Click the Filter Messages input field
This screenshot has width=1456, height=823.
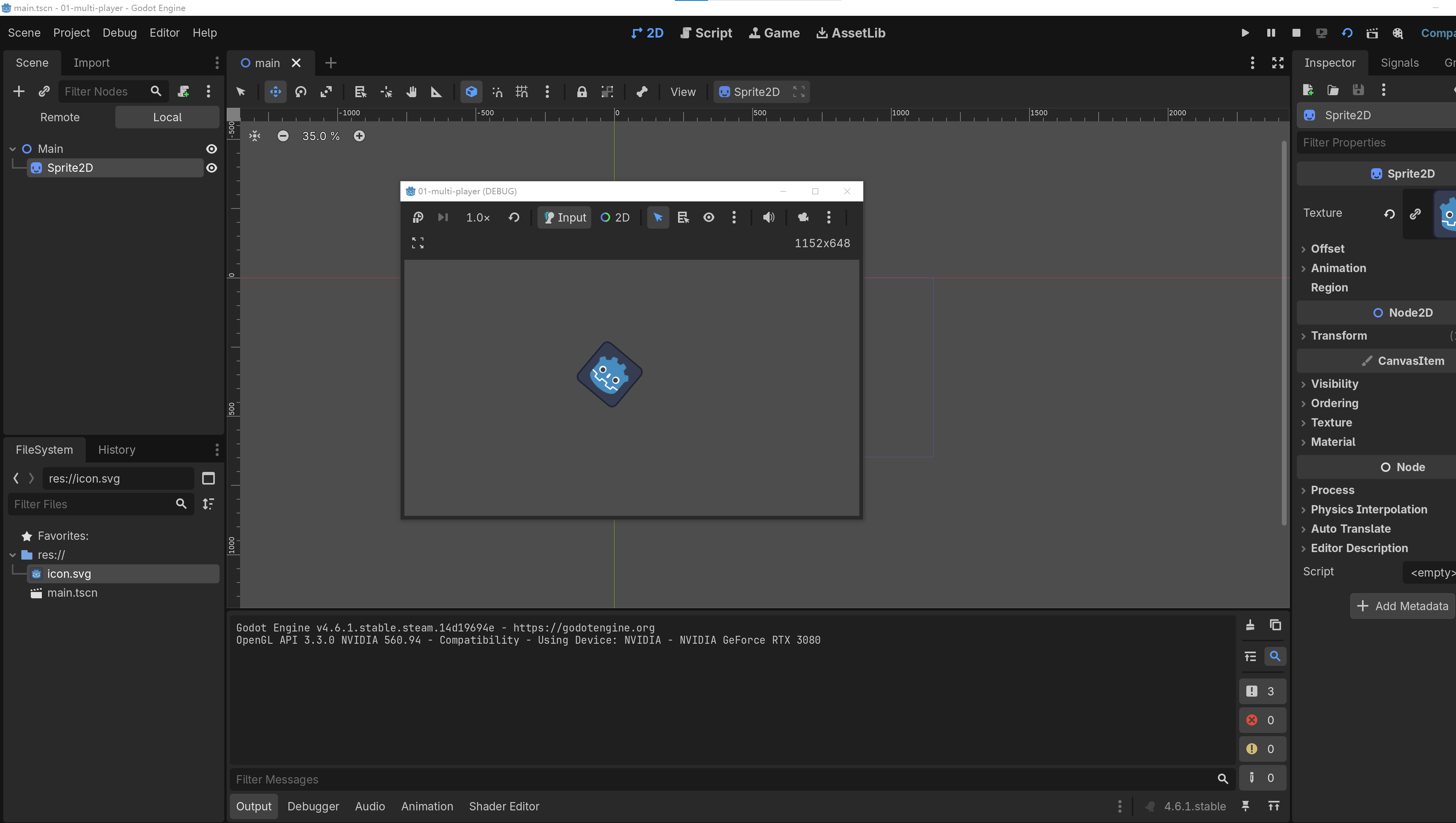click(x=723, y=780)
